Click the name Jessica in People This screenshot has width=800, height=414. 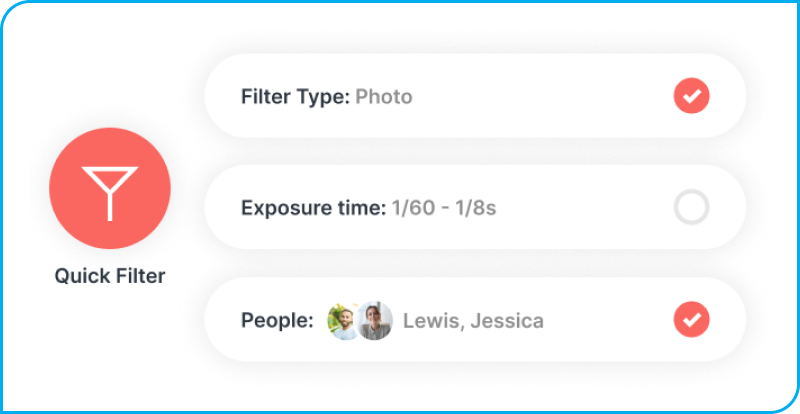(x=506, y=321)
